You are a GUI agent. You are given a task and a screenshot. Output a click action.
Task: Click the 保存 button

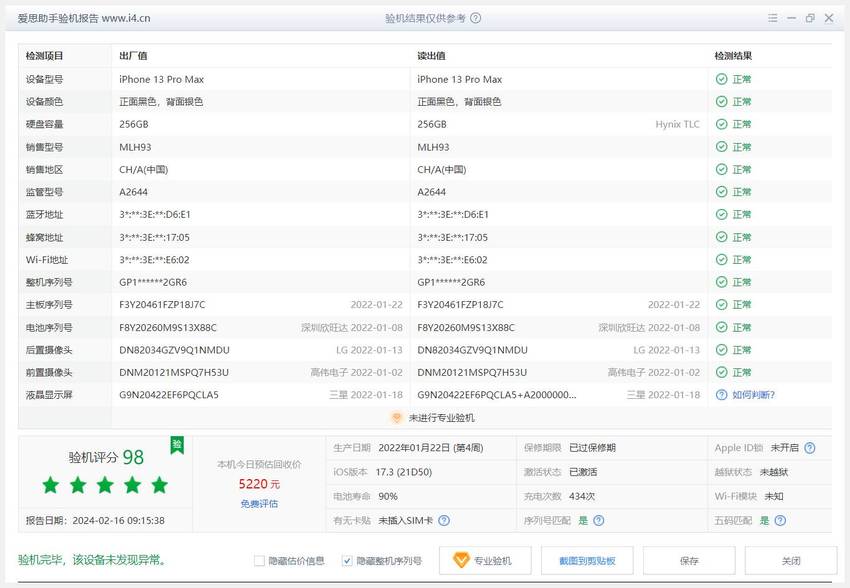[x=689, y=560]
